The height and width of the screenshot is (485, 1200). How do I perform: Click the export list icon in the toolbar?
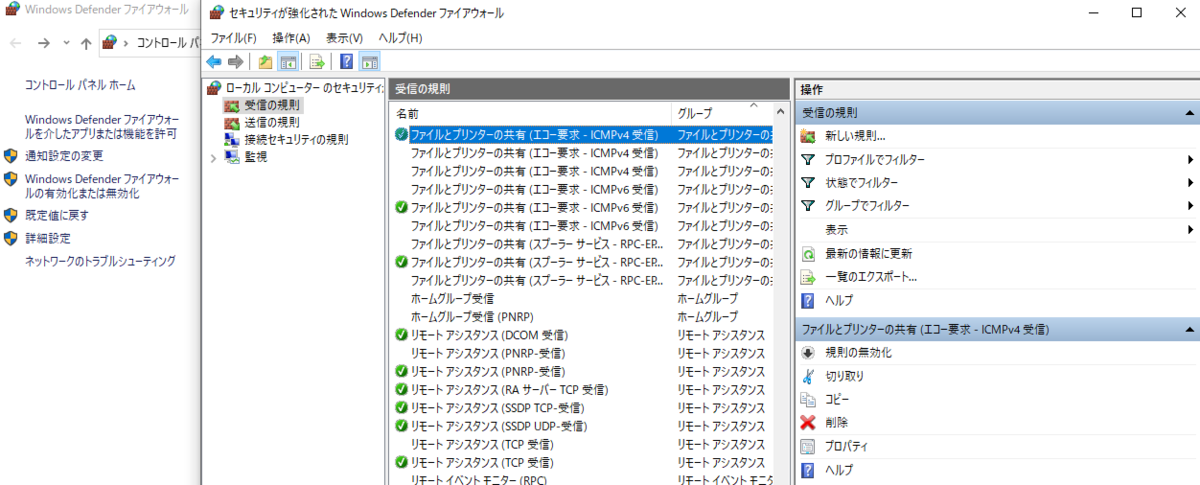316,62
